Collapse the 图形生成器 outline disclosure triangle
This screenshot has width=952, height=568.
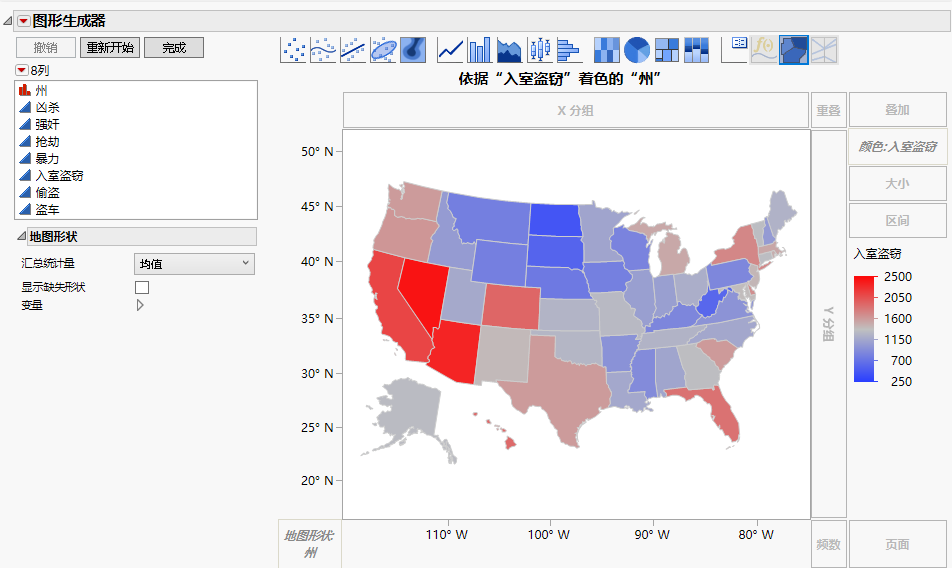coord(7,21)
